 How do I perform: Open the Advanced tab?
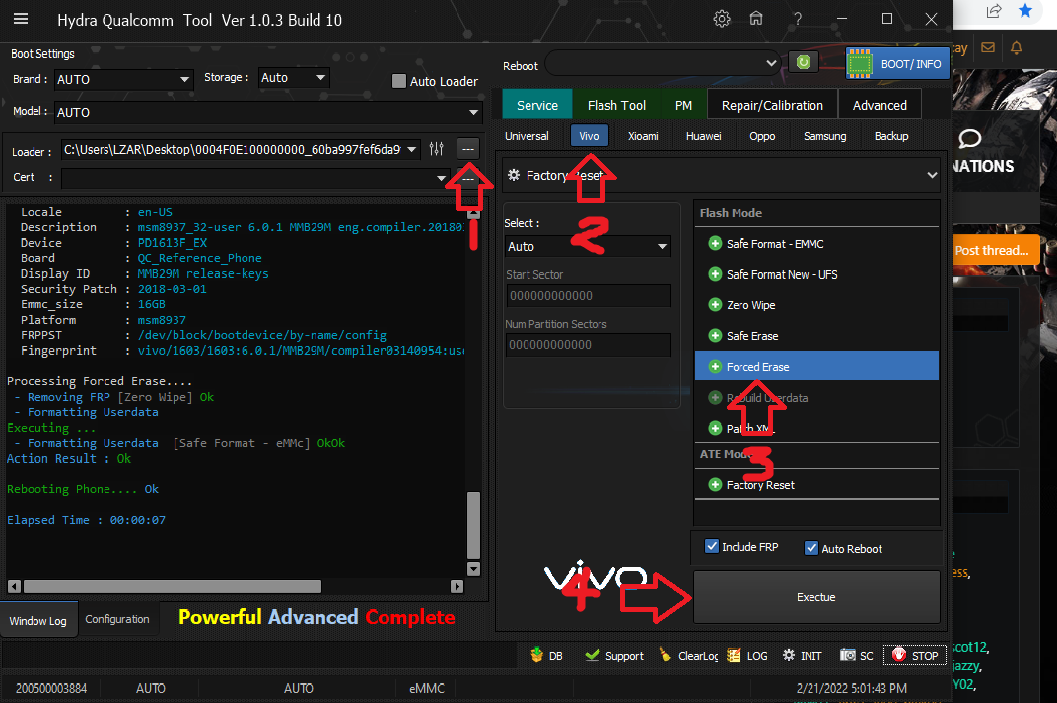click(x=880, y=105)
